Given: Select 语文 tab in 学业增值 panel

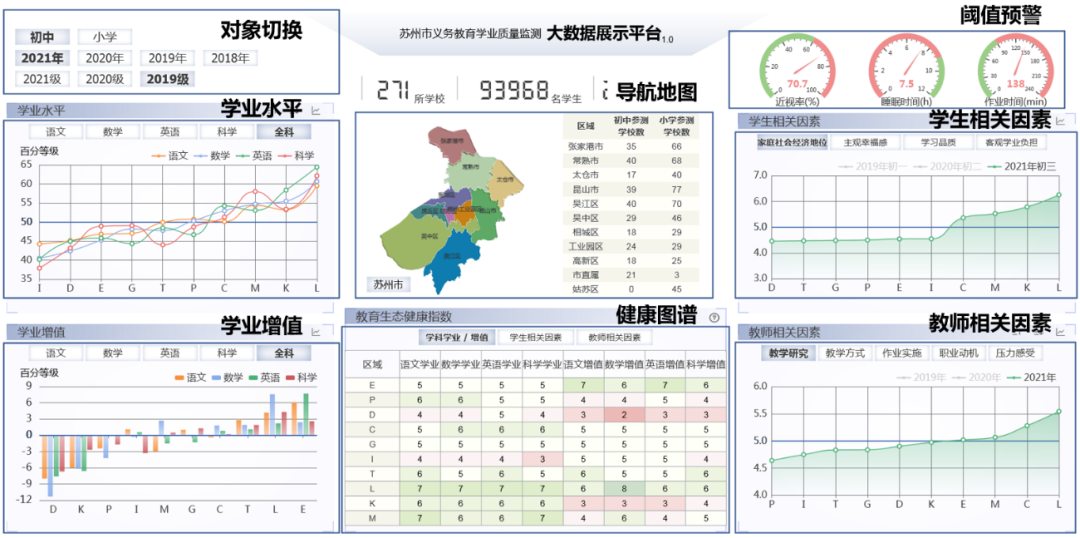Looking at the screenshot, I should coord(56,353).
